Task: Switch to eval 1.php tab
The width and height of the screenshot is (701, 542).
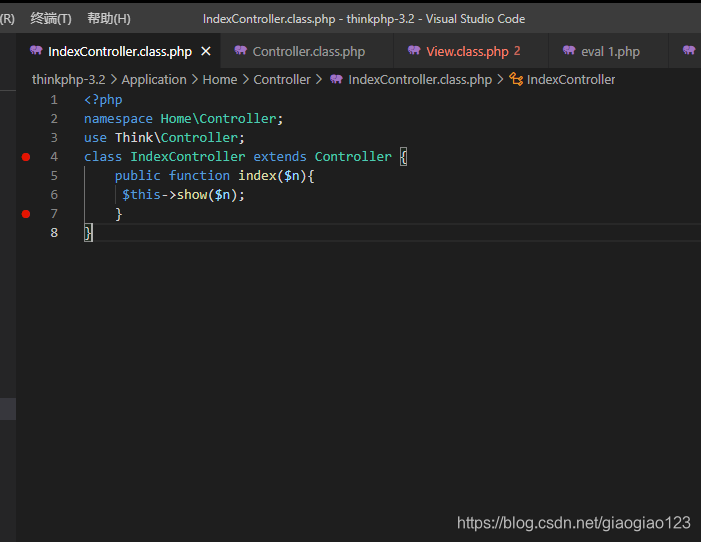Action: [610, 51]
